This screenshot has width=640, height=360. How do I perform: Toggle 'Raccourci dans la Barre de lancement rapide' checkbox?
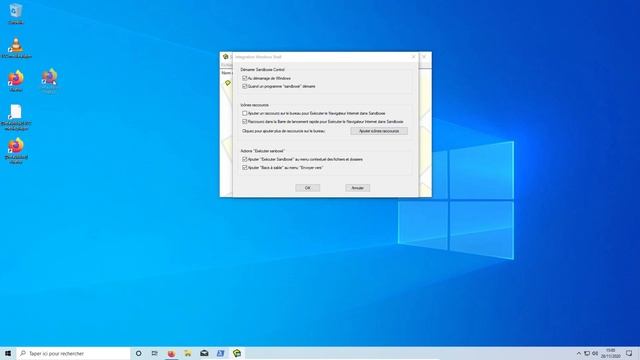click(x=244, y=122)
